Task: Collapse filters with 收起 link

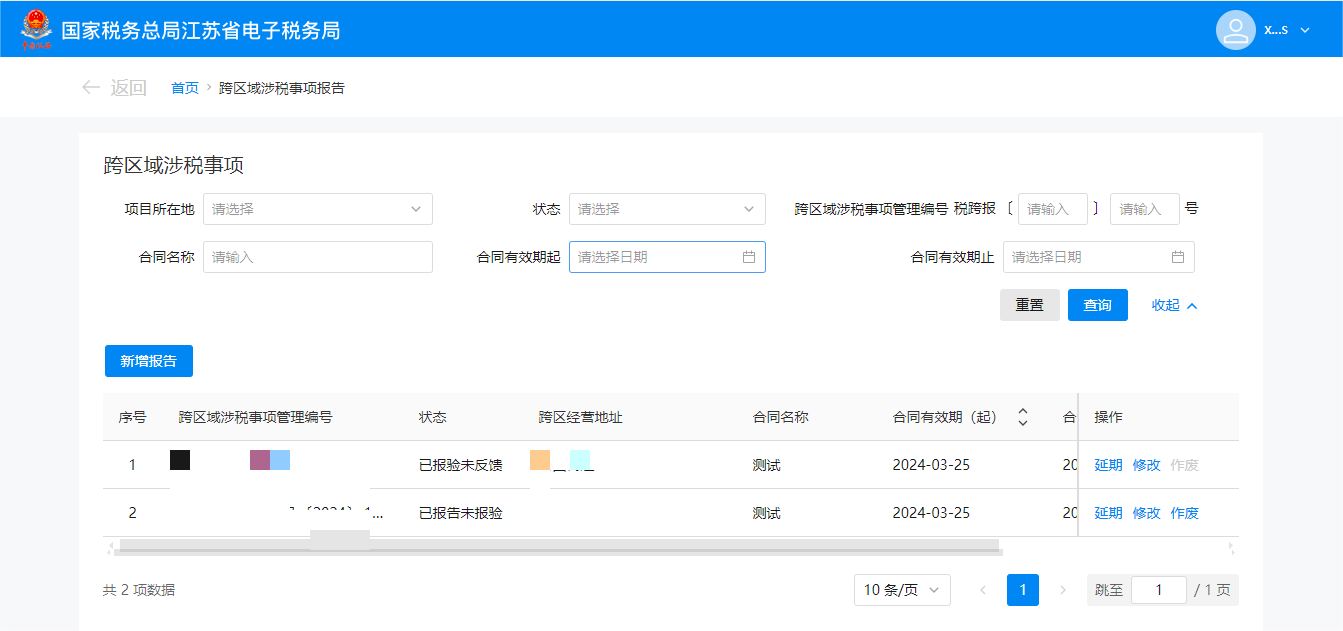Action: tap(1174, 305)
